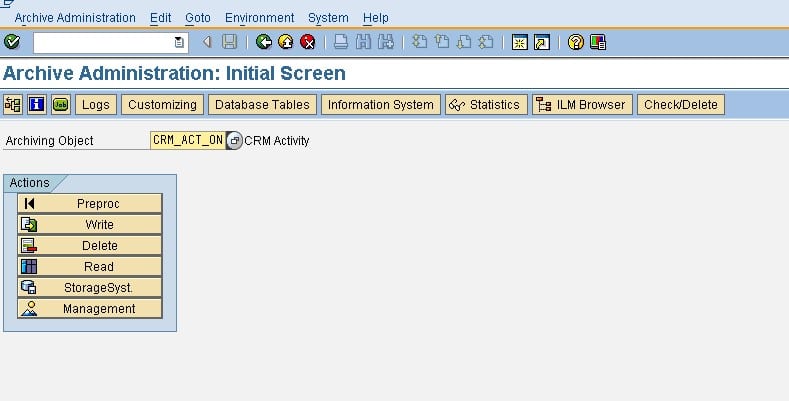Click the Save diskette icon
The width and height of the screenshot is (789, 401).
[229, 42]
